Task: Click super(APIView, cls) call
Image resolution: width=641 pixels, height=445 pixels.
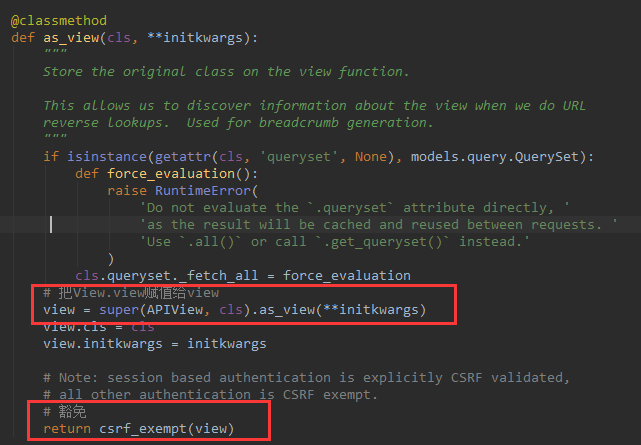Action: click(x=175, y=310)
